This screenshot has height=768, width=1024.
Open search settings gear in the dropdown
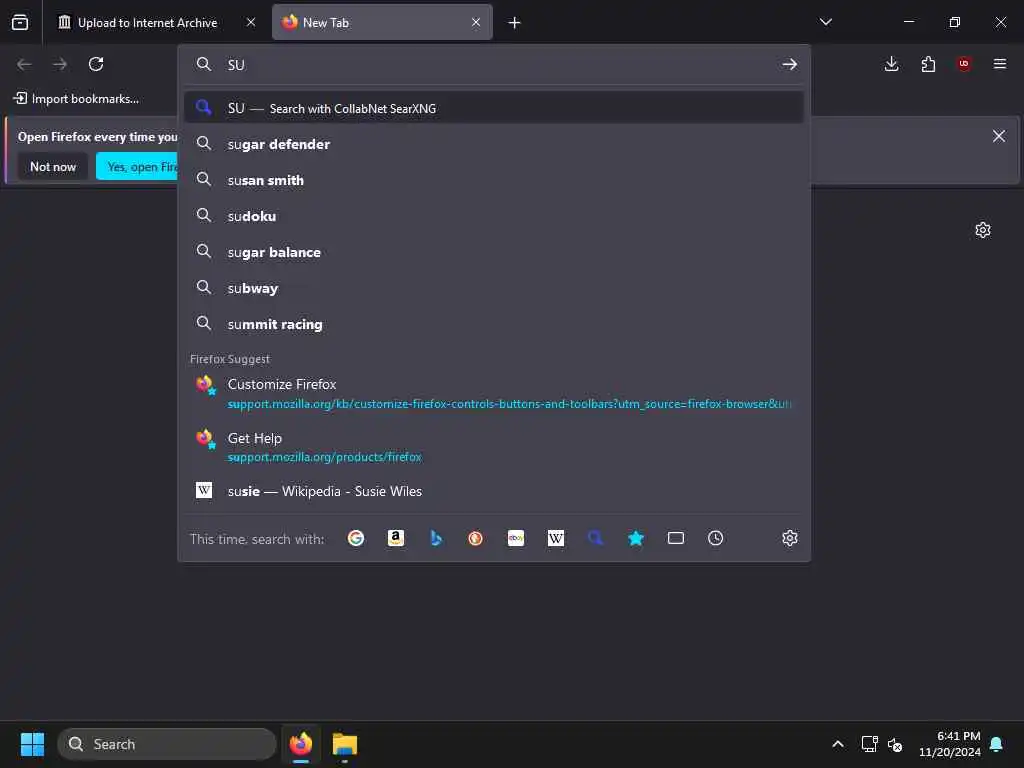click(790, 538)
